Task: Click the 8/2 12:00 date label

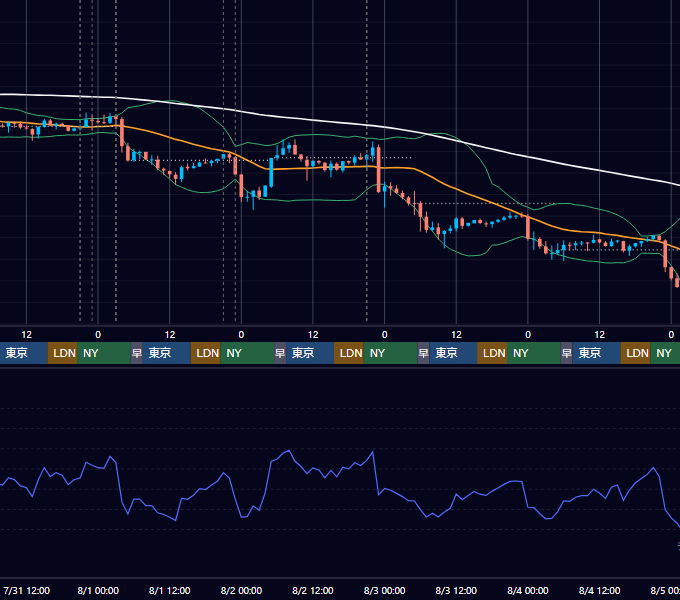Action: coord(313,590)
